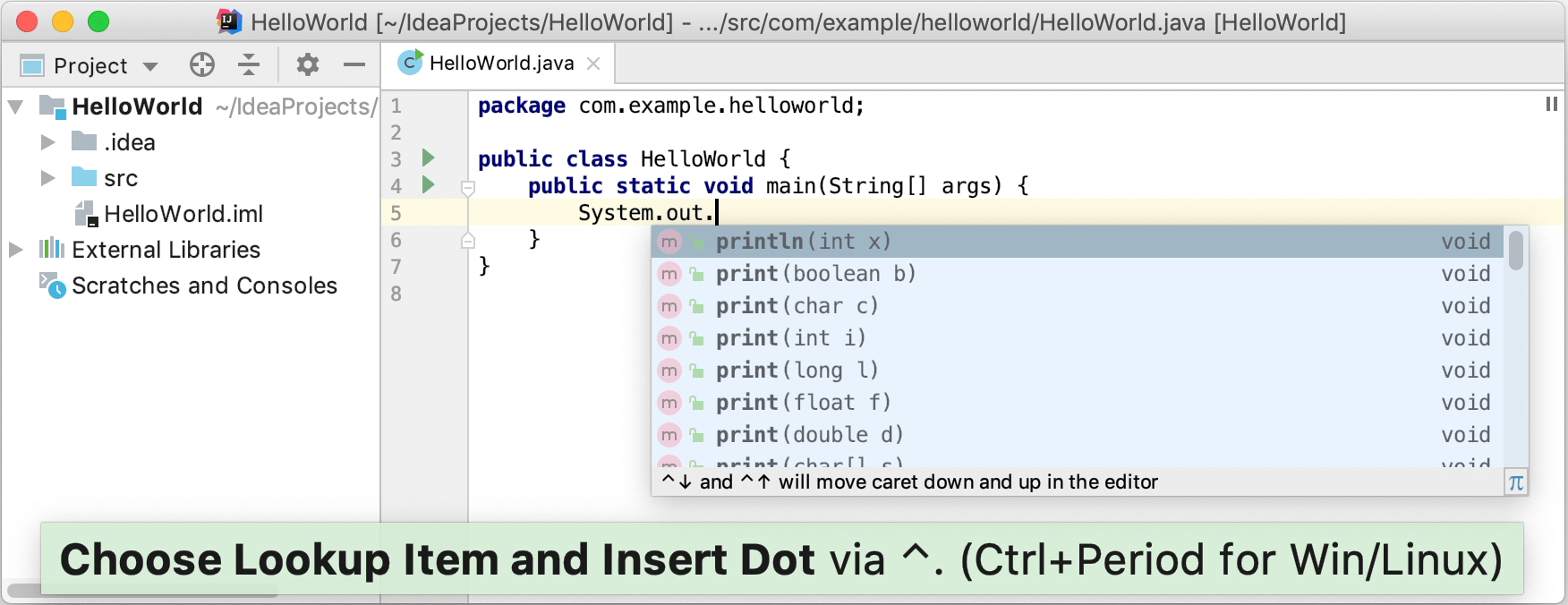This screenshot has height=605, width=1568.
Task: Expand External Libraries node
Action: click(x=16, y=250)
